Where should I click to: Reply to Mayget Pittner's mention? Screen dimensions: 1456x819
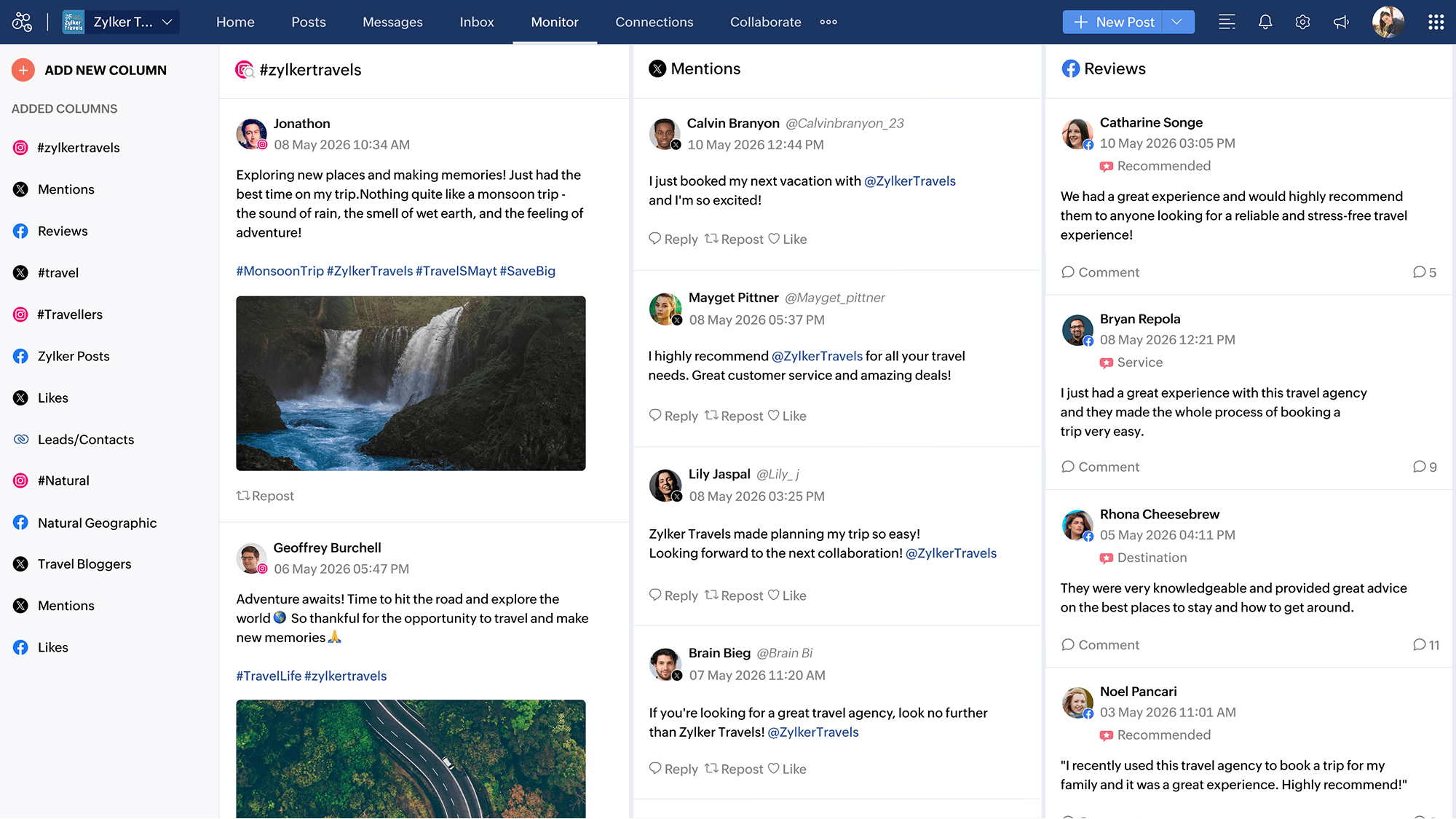(x=673, y=416)
